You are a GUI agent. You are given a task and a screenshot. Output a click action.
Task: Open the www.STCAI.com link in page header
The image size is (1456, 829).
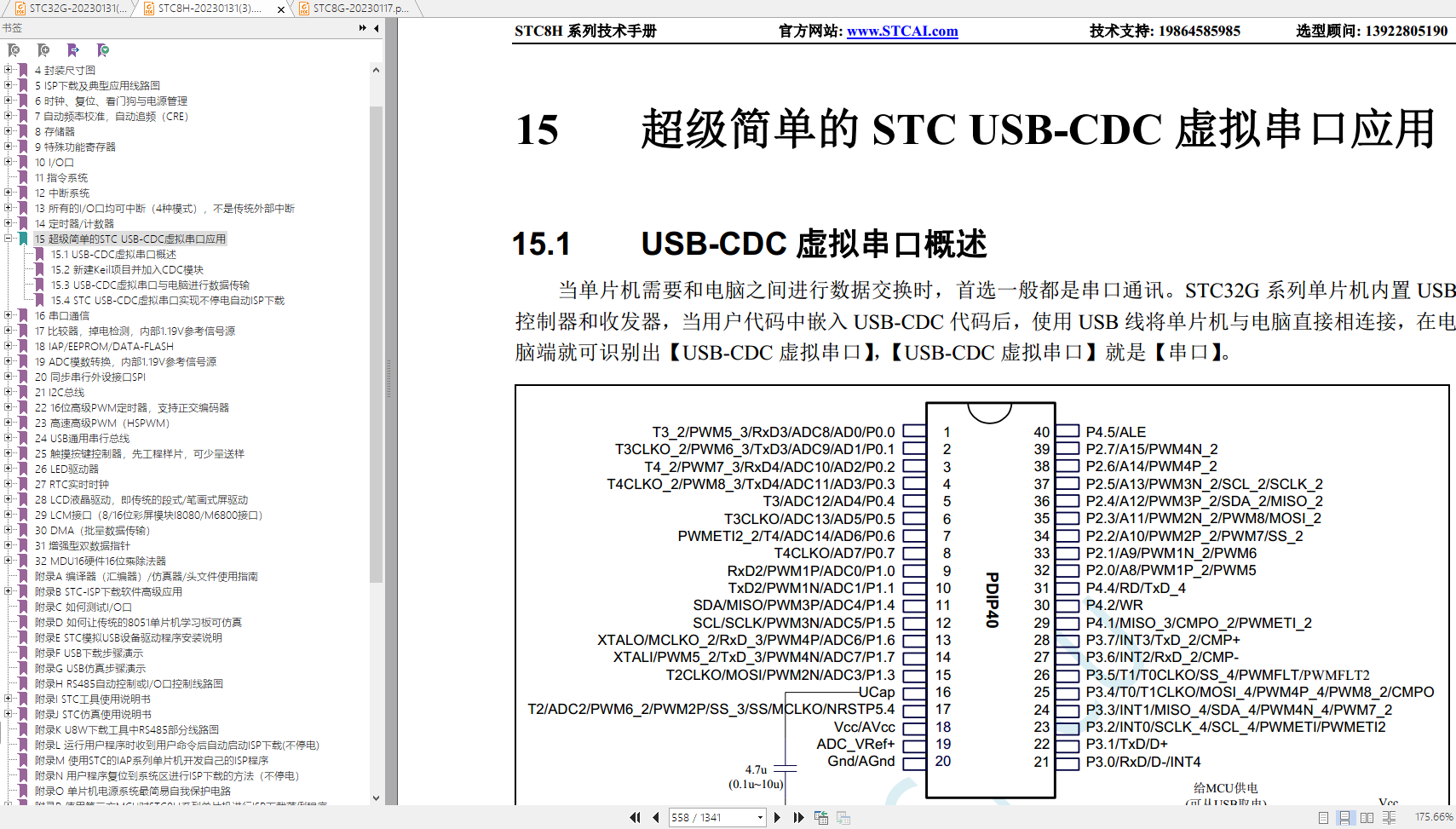pos(902,31)
